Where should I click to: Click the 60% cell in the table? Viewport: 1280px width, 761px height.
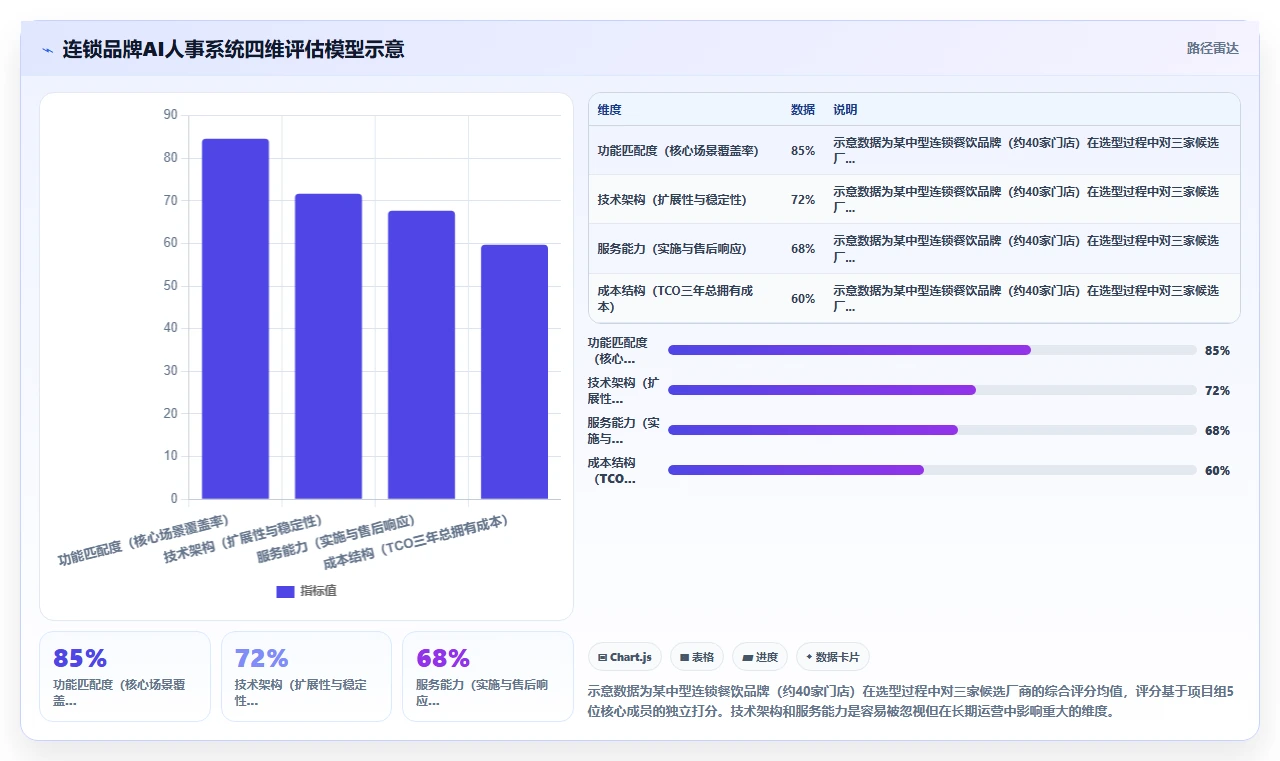click(x=803, y=298)
